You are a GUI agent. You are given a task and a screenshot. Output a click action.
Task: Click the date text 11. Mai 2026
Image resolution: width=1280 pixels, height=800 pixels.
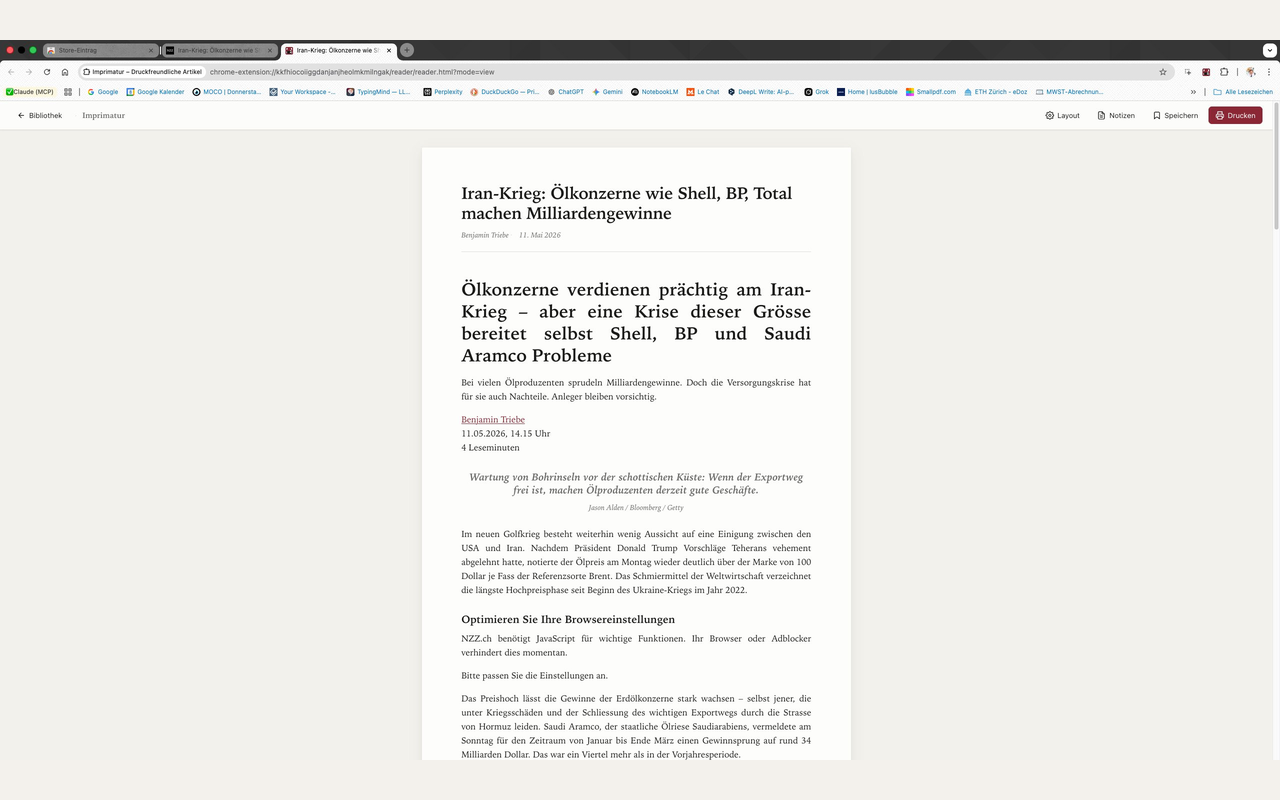coord(540,235)
